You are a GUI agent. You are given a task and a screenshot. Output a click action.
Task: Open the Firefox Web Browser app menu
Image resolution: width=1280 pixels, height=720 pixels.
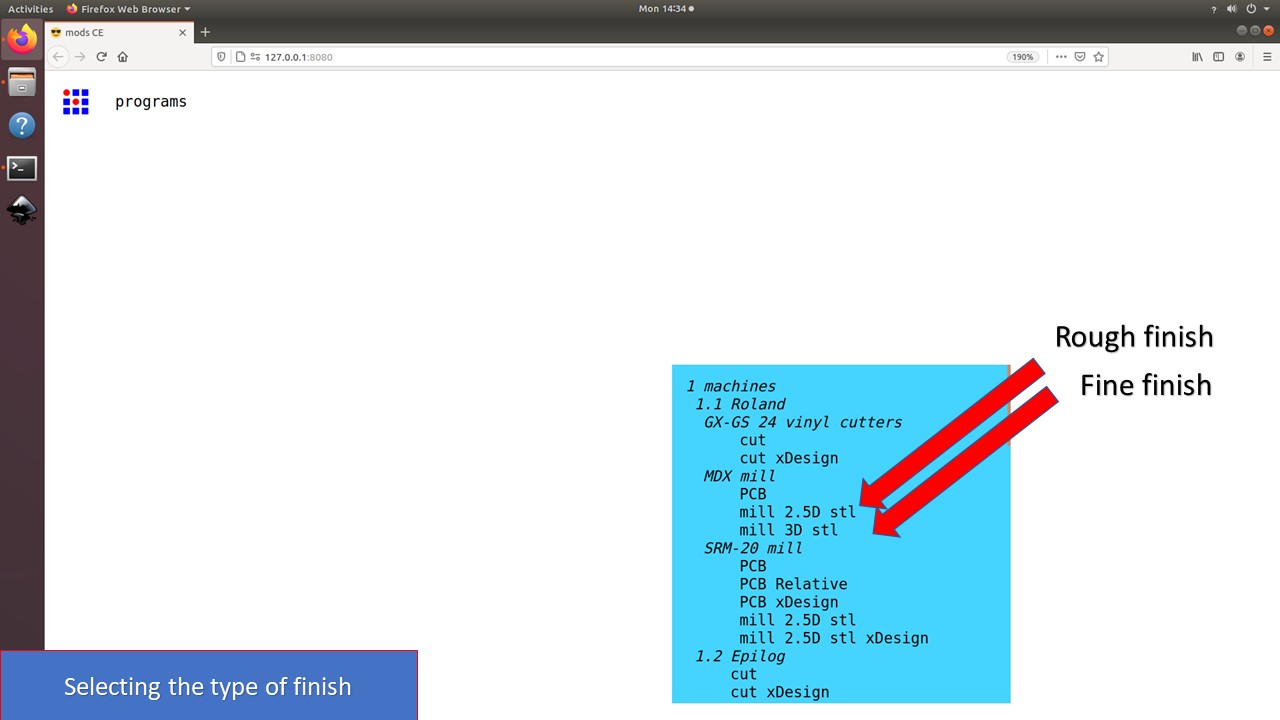point(128,9)
